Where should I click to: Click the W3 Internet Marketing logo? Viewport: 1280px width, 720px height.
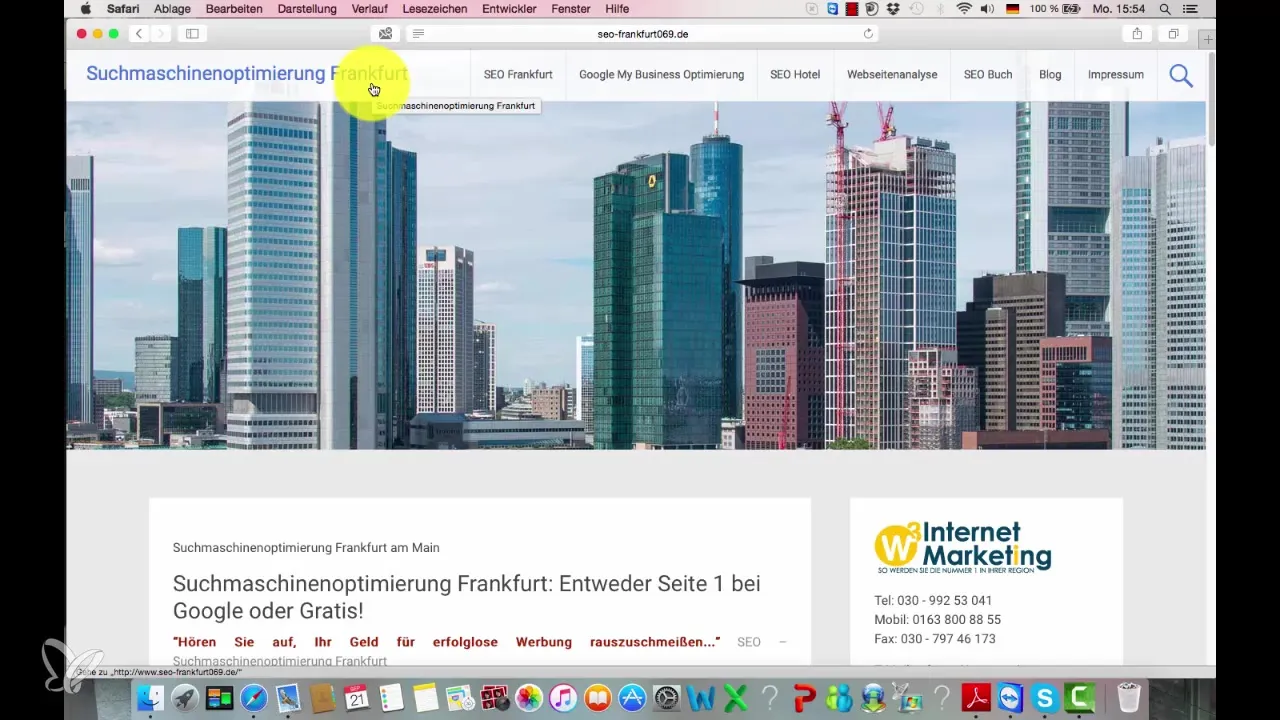(963, 548)
